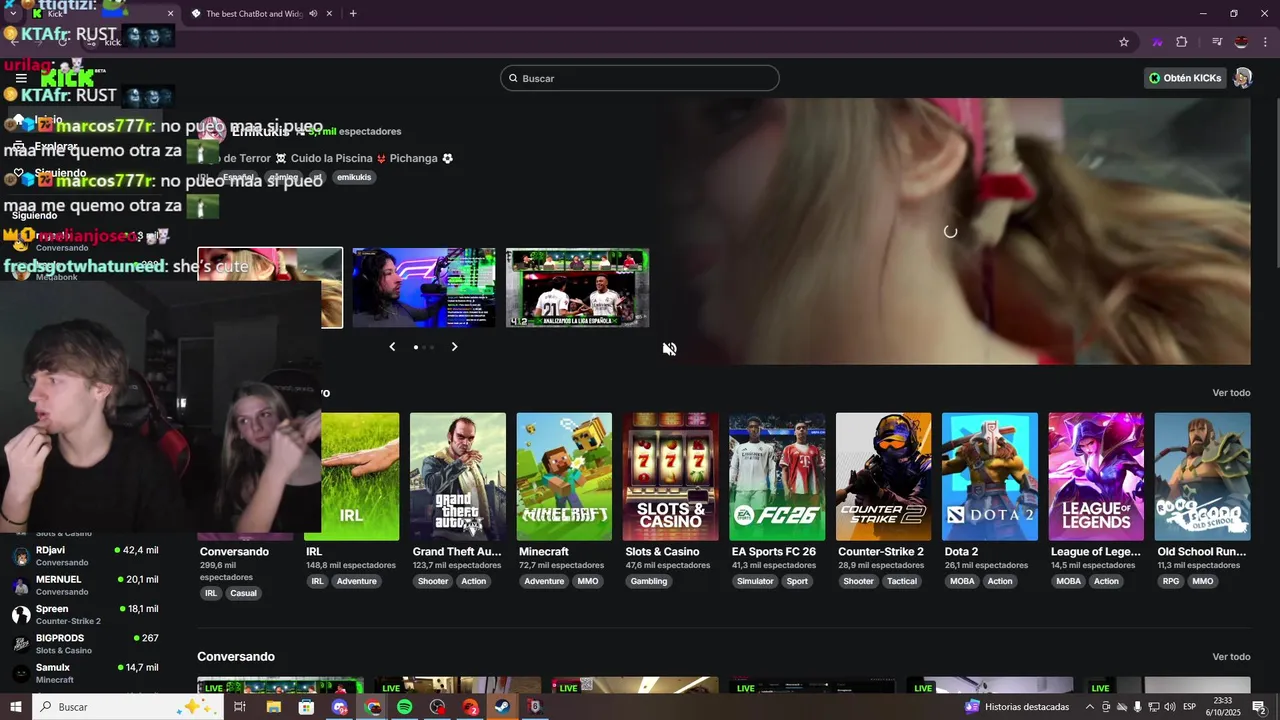Click Ver todo in Conversando section
1280x720 pixels.
coord(1231,657)
